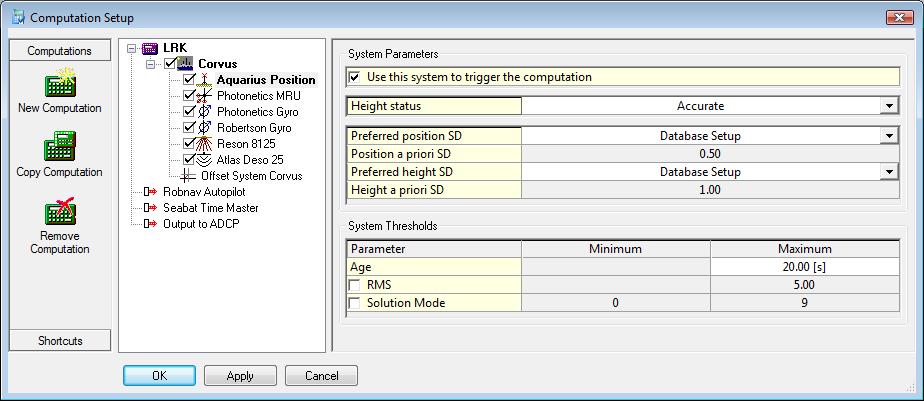Click the LRK computation icon
Image resolution: width=924 pixels, height=401 pixels.
[151, 48]
